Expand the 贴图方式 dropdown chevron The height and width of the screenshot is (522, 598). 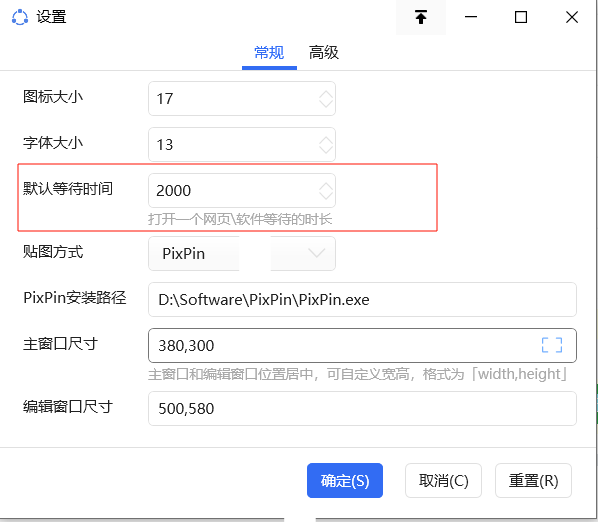tap(316, 253)
